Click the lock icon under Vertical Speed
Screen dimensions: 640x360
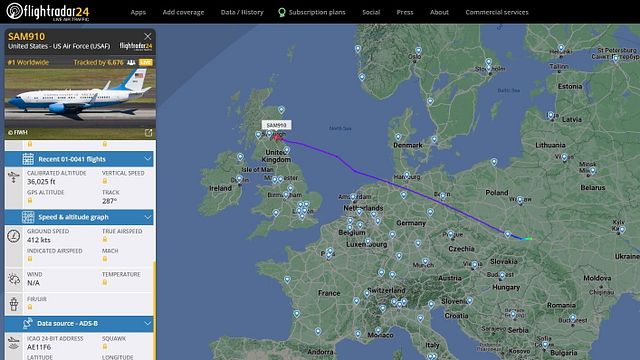tap(105, 181)
